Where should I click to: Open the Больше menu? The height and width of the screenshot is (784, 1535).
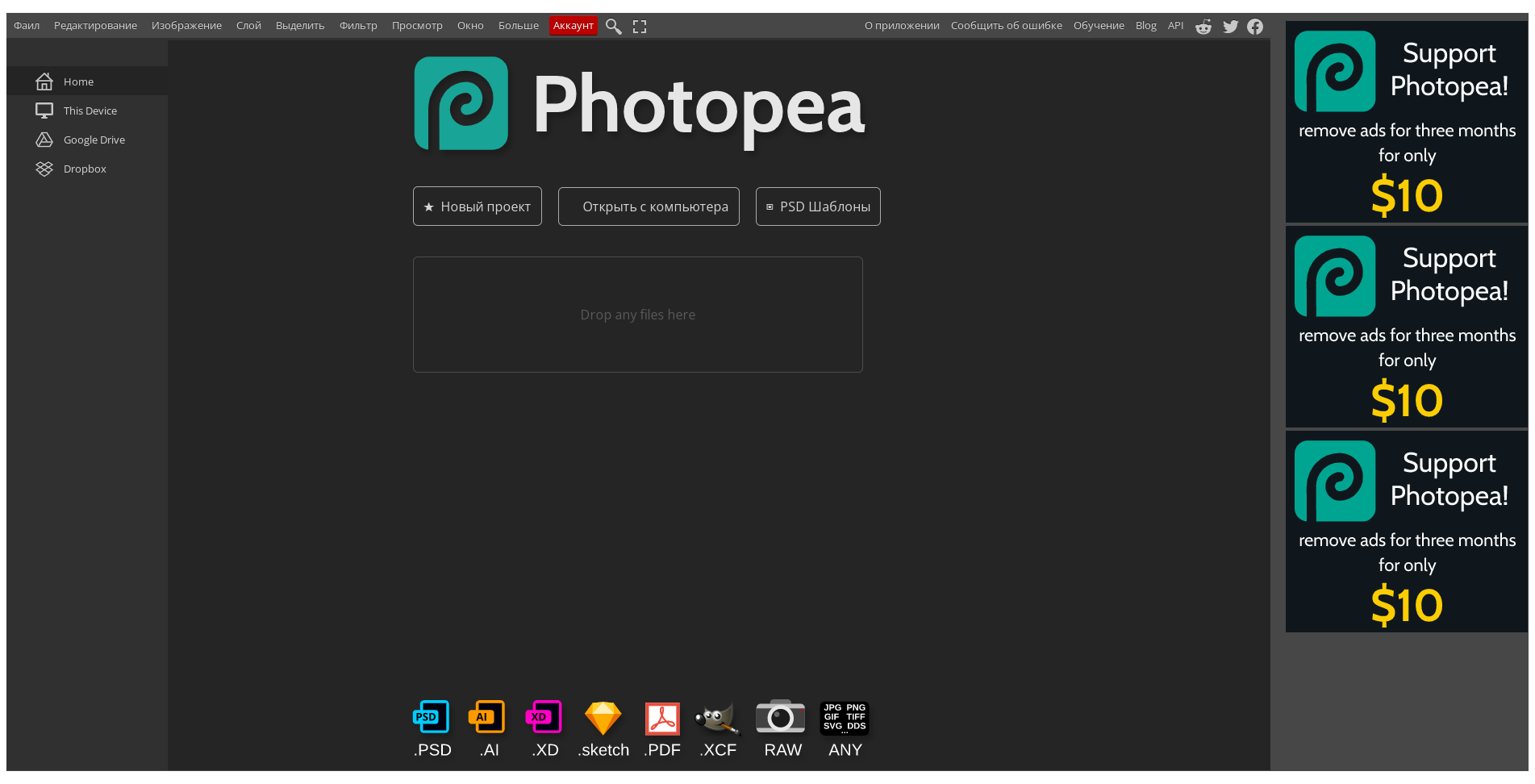pyautogui.click(x=519, y=26)
